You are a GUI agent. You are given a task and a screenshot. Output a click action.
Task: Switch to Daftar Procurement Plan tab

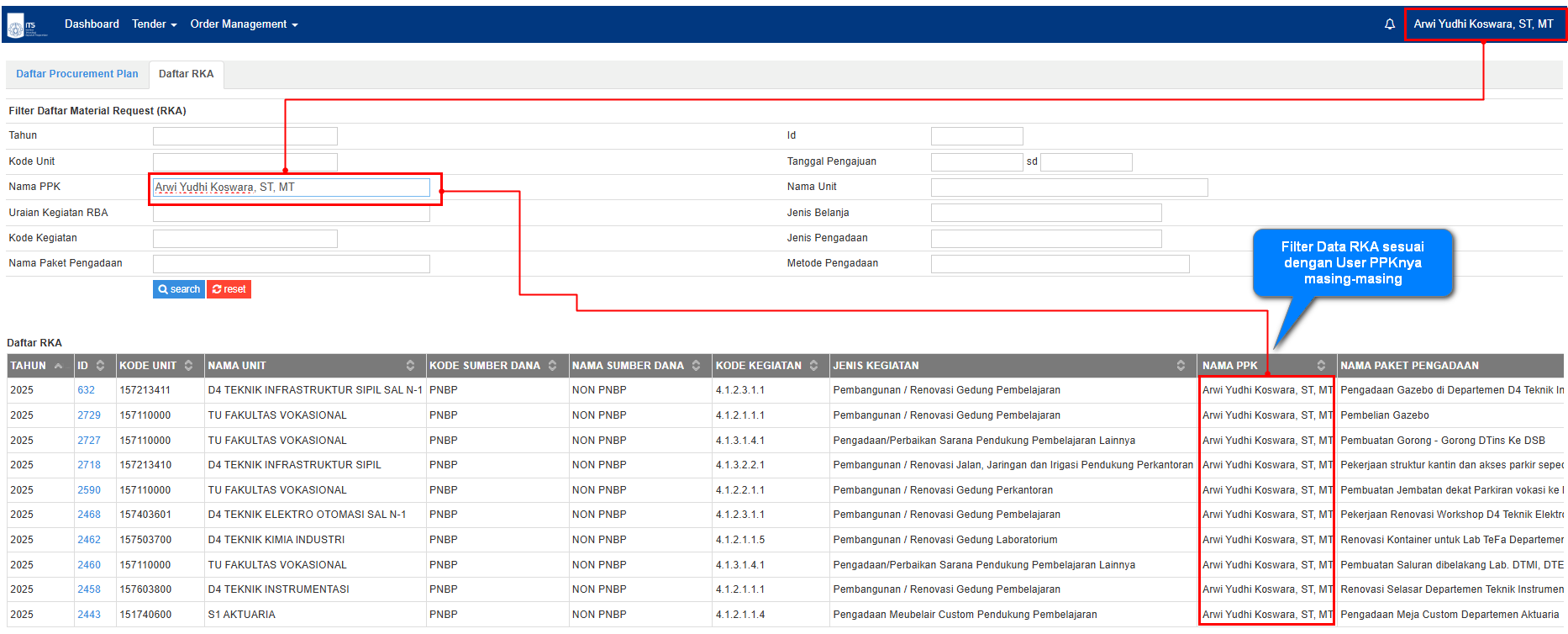pyautogui.click(x=77, y=74)
